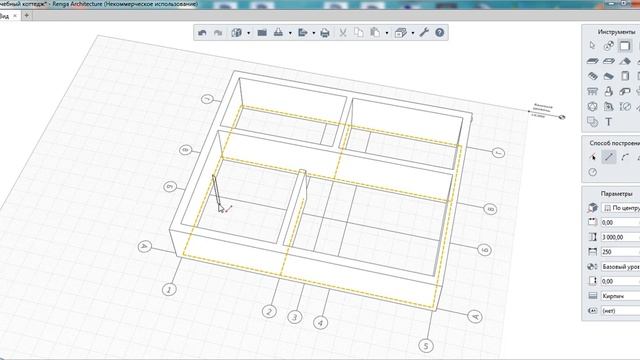Open settings via the wrench icon
Viewport: 640px width, 360px height.
424,33
